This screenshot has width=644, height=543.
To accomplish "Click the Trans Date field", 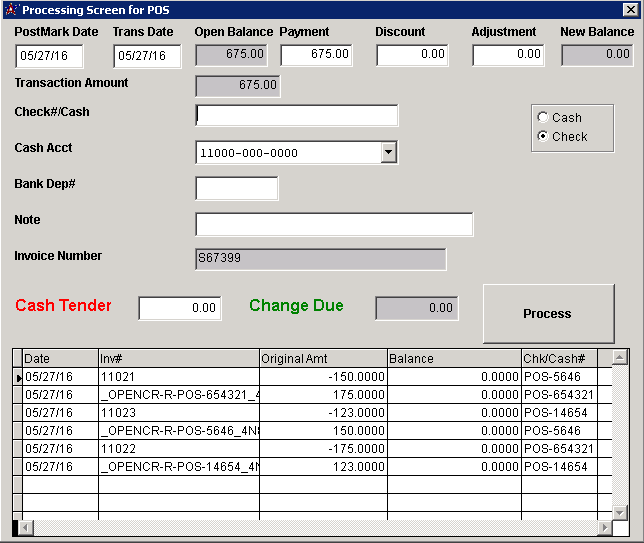I will coord(146,55).
